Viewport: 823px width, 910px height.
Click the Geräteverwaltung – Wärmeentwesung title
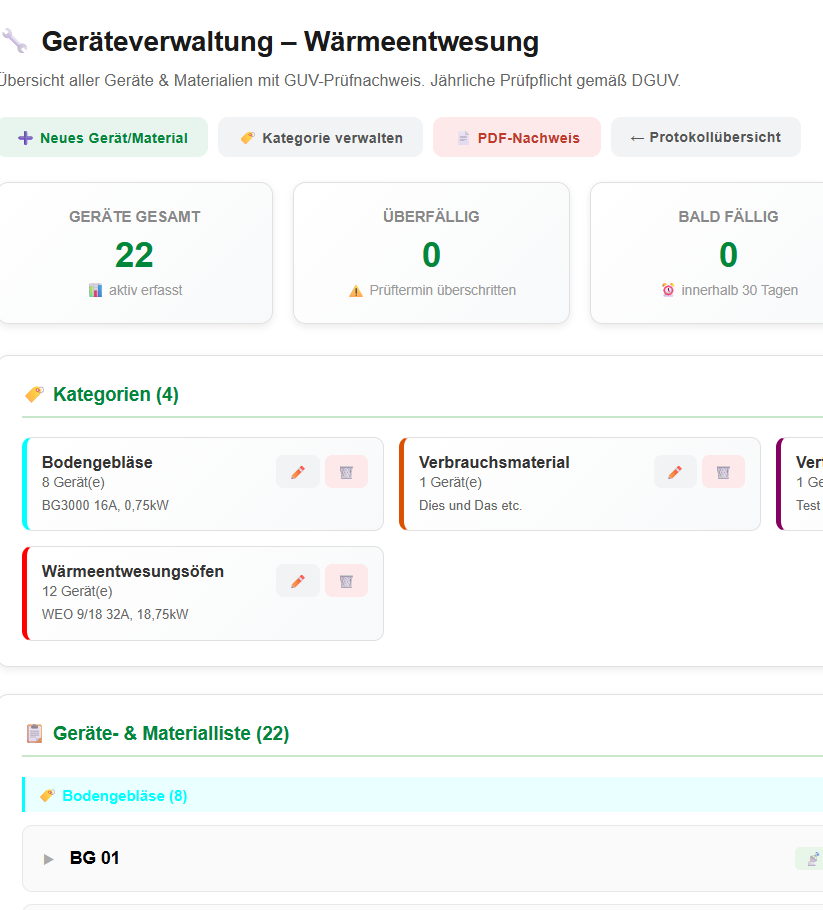[290, 42]
